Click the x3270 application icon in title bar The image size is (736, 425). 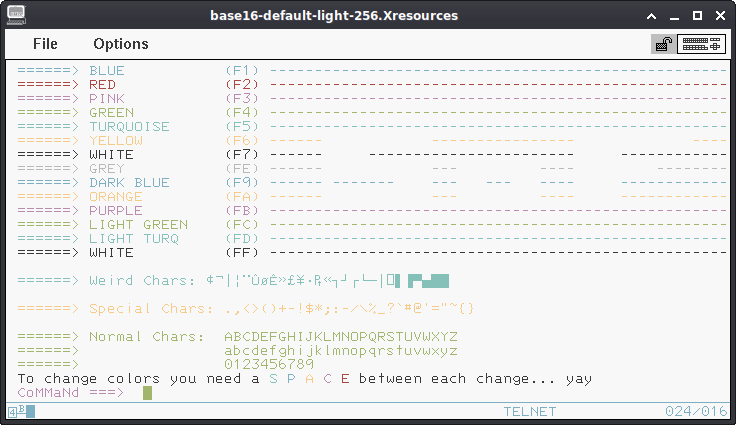click(x=16, y=15)
